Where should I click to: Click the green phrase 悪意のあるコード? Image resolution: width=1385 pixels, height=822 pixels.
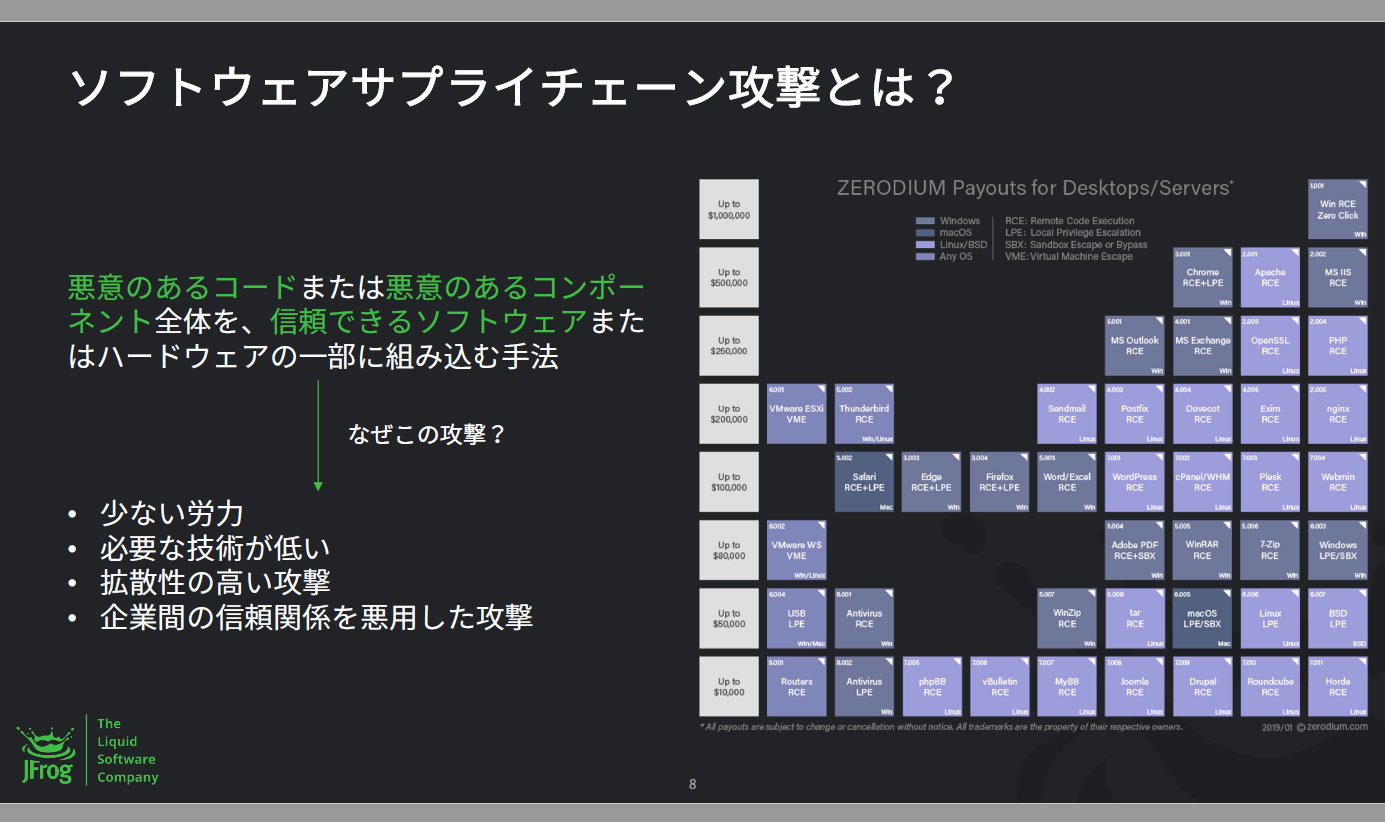point(183,288)
